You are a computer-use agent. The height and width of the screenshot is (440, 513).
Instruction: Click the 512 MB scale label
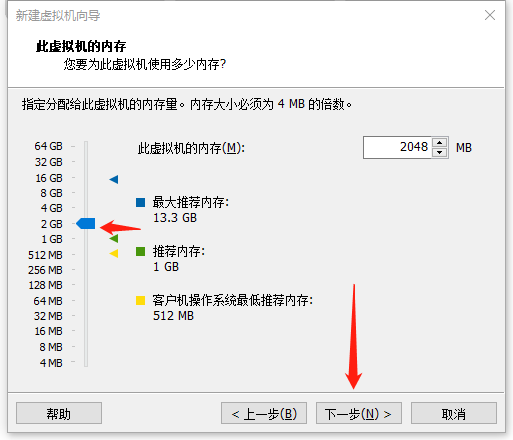[x=45, y=255]
